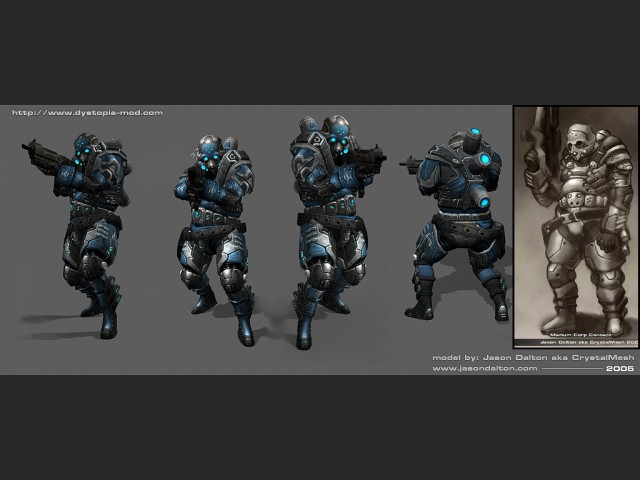
Task: Click the soldier render aiming rifle left
Action: click(x=78, y=235)
